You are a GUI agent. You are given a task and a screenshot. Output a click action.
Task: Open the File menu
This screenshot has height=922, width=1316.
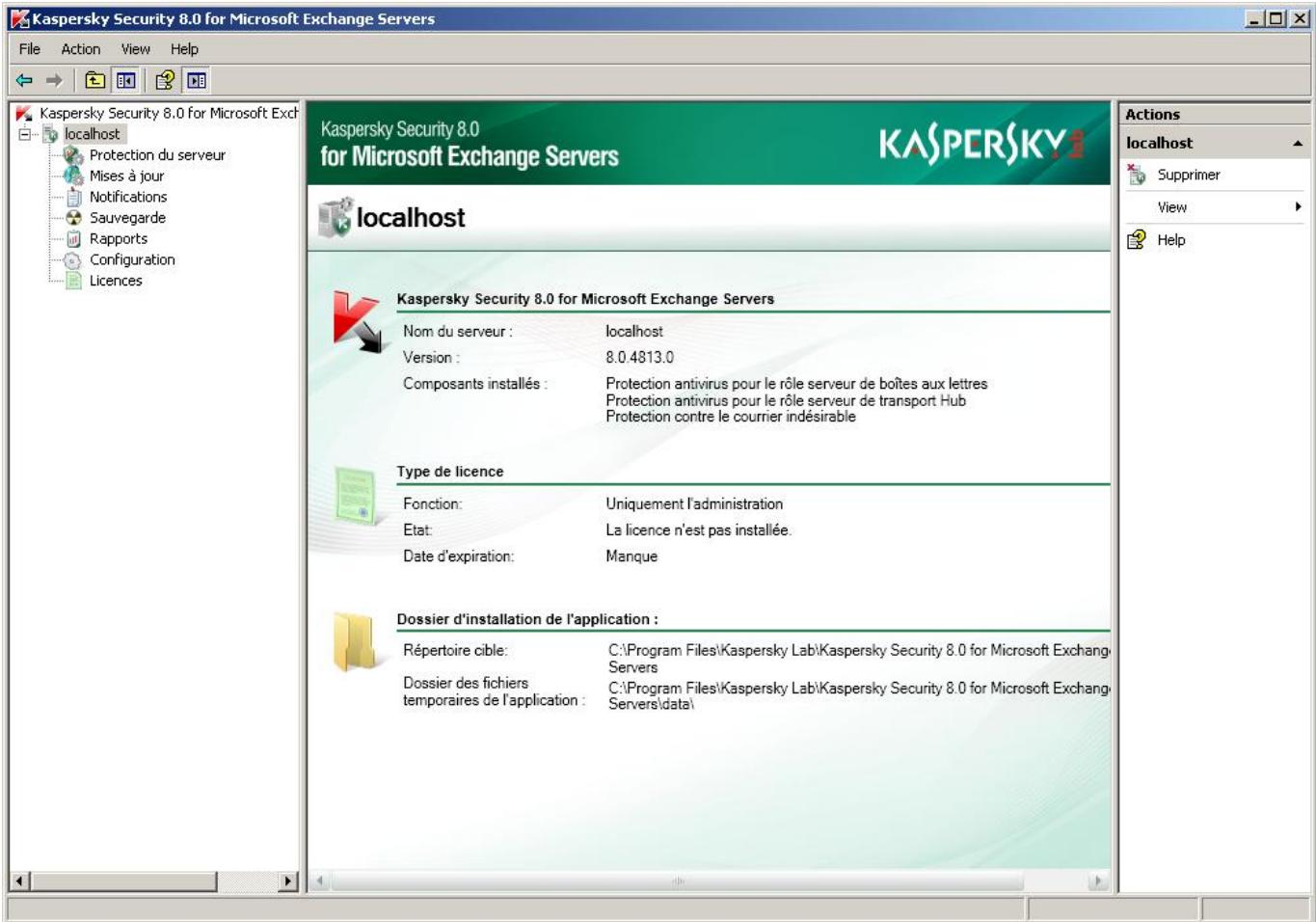click(30, 49)
